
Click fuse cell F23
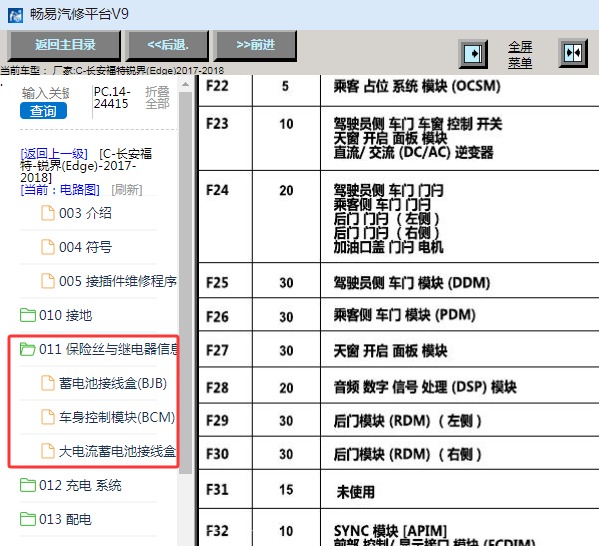point(217,124)
